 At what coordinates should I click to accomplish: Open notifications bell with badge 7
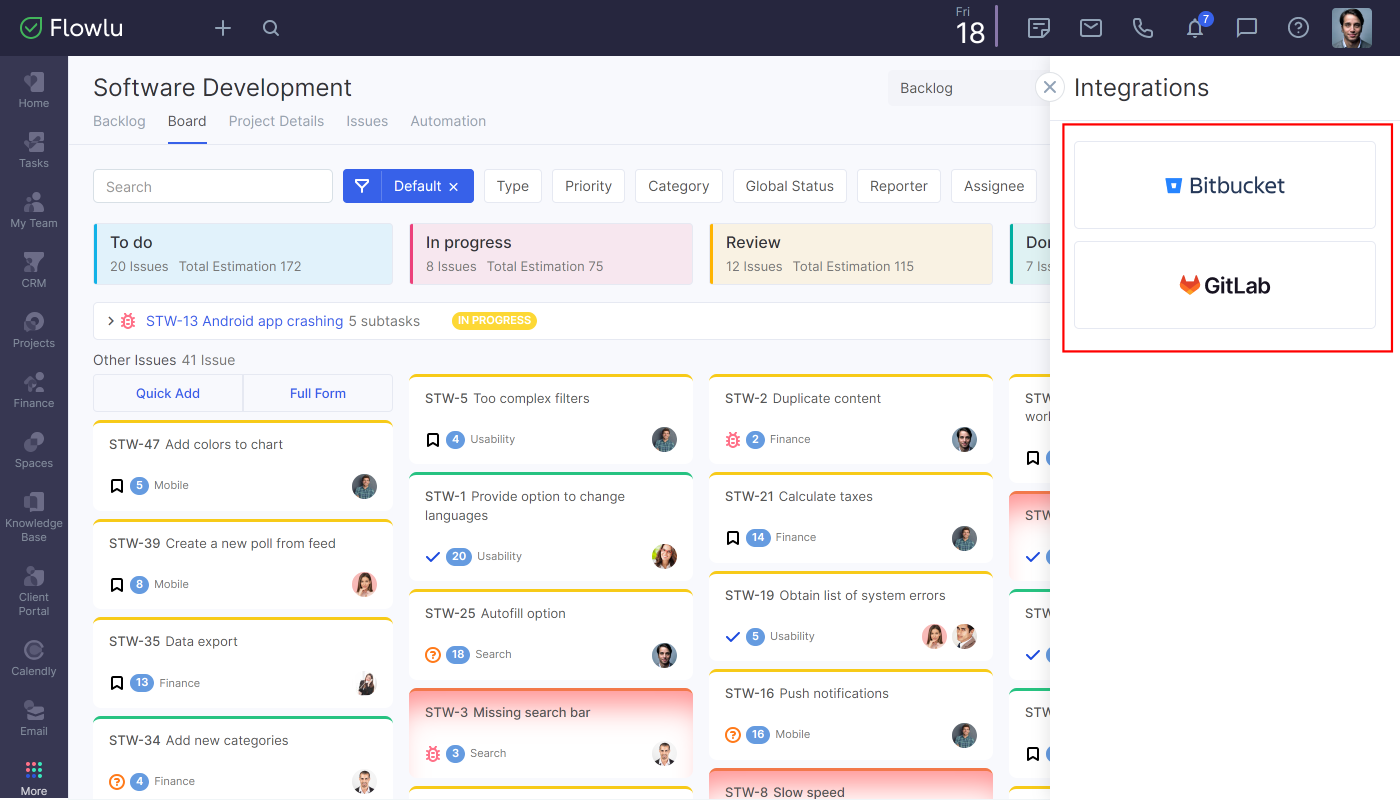1195,28
